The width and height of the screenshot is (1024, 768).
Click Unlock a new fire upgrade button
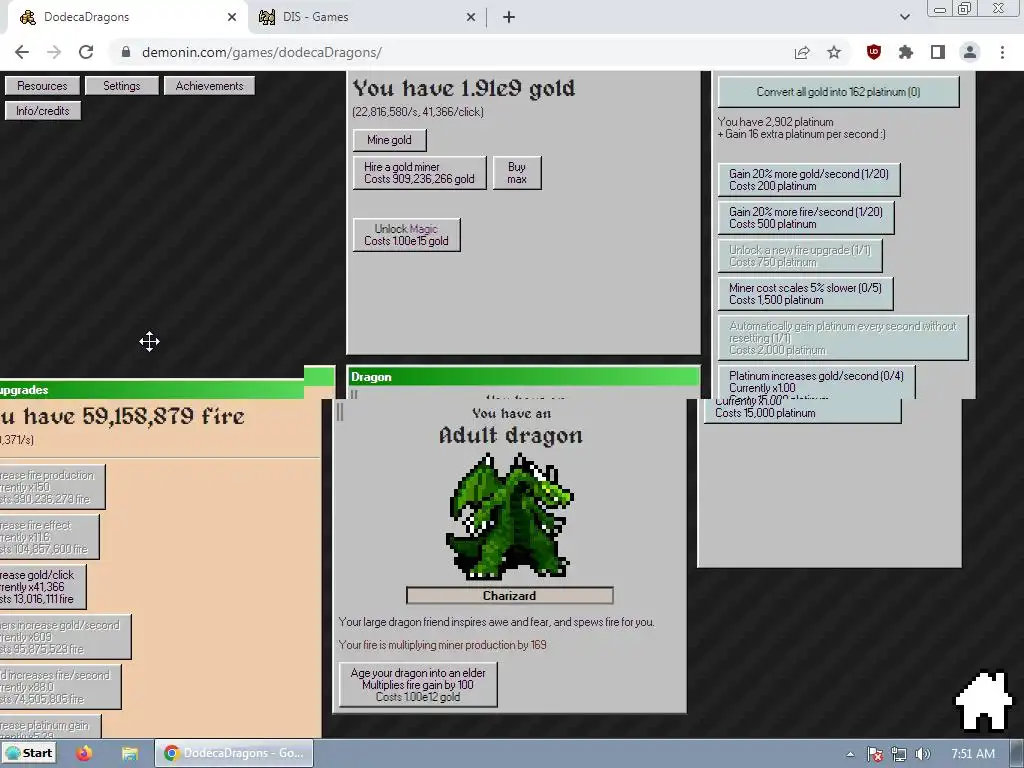[x=800, y=256]
